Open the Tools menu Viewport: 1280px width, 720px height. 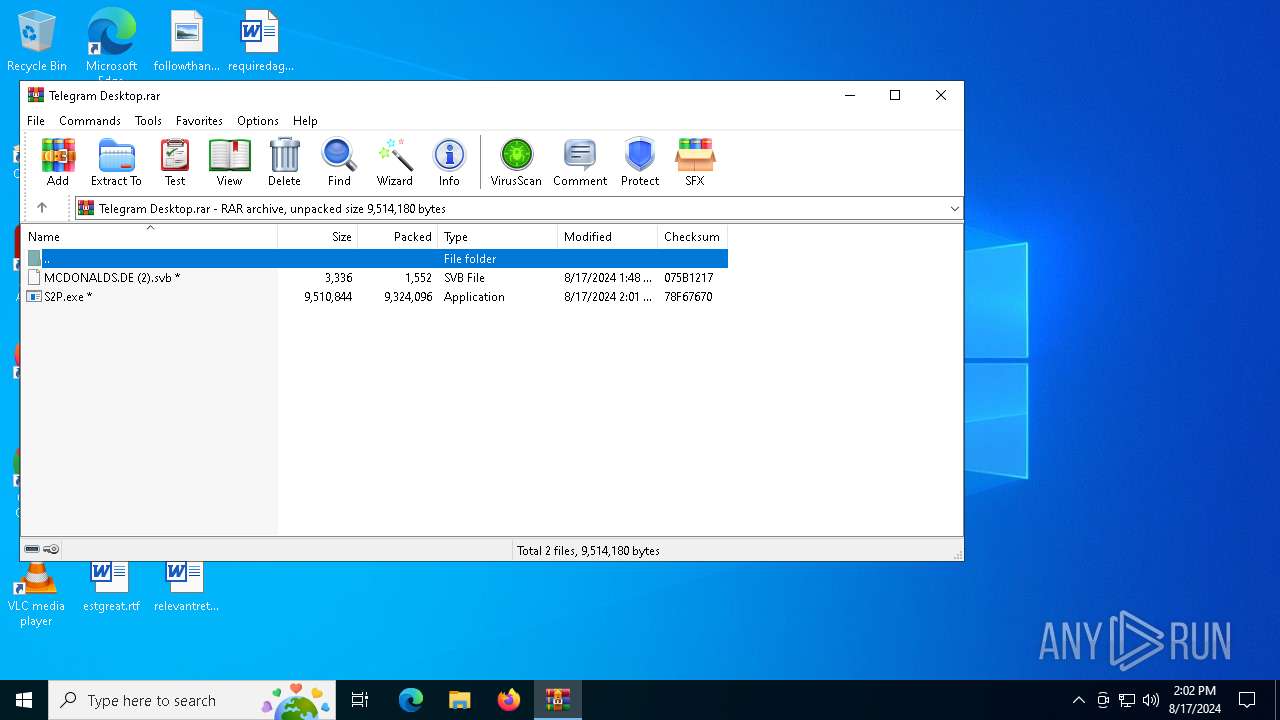click(x=148, y=120)
